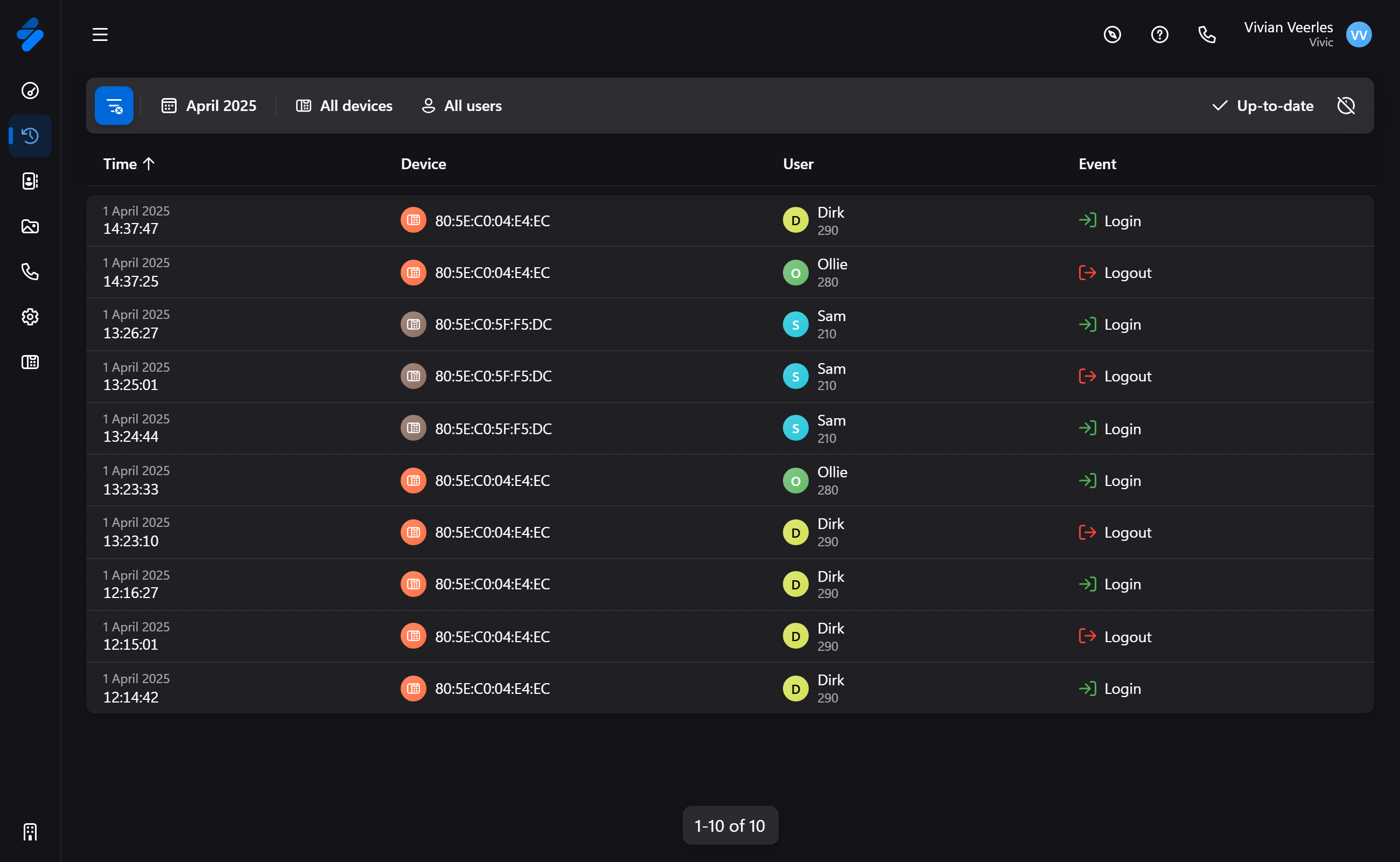Open the devices sidebar icon
Image resolution: width=1400 pixels, height=862 pixels.
(30, 362)
